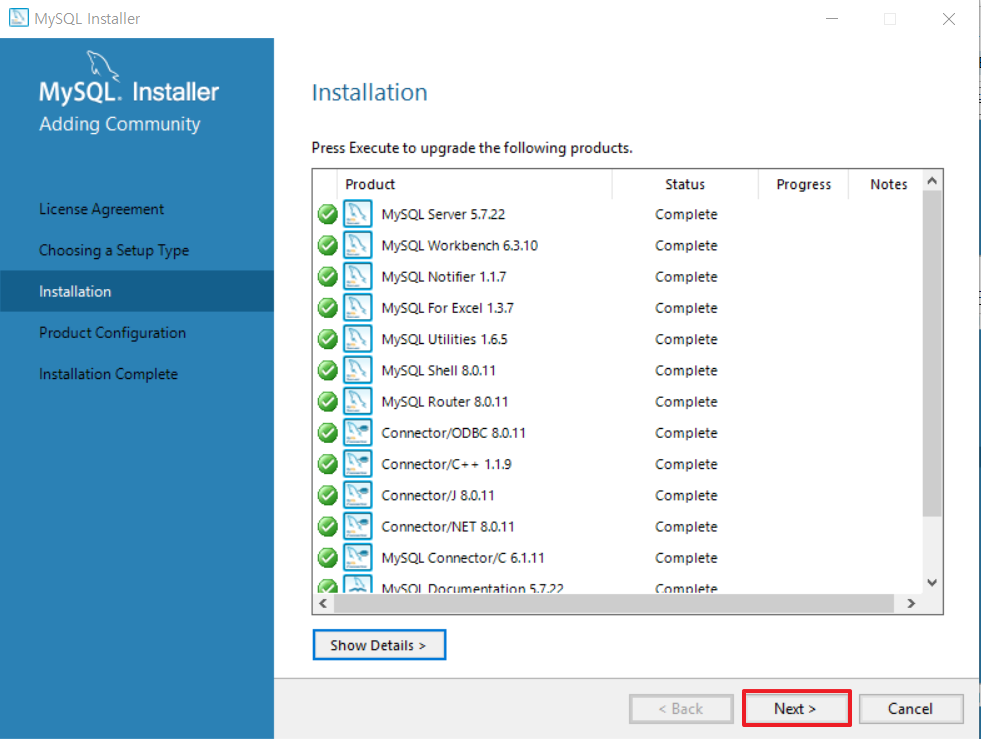Click green checkmark beside Connector/C++ 1.1.9
The height and width of the screenshot is (739, 981).
[327, 464]
